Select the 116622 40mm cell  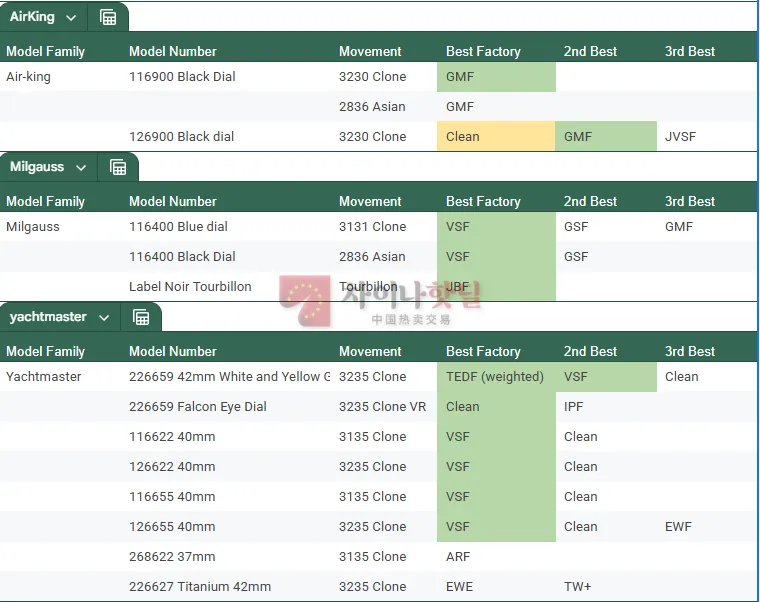click(172, 437)
